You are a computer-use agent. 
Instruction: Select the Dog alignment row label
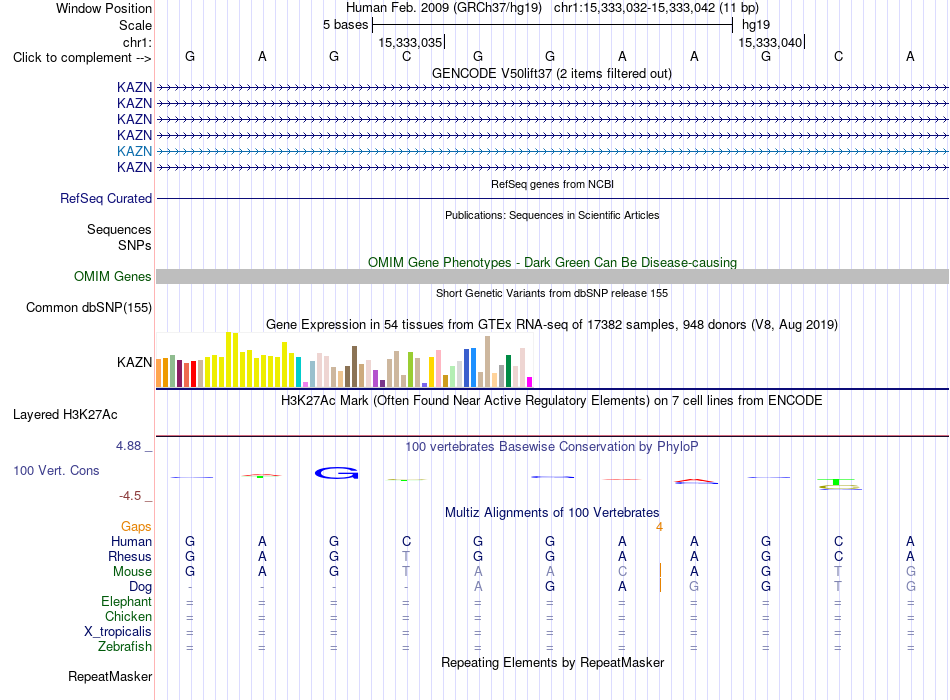(141, 587)
